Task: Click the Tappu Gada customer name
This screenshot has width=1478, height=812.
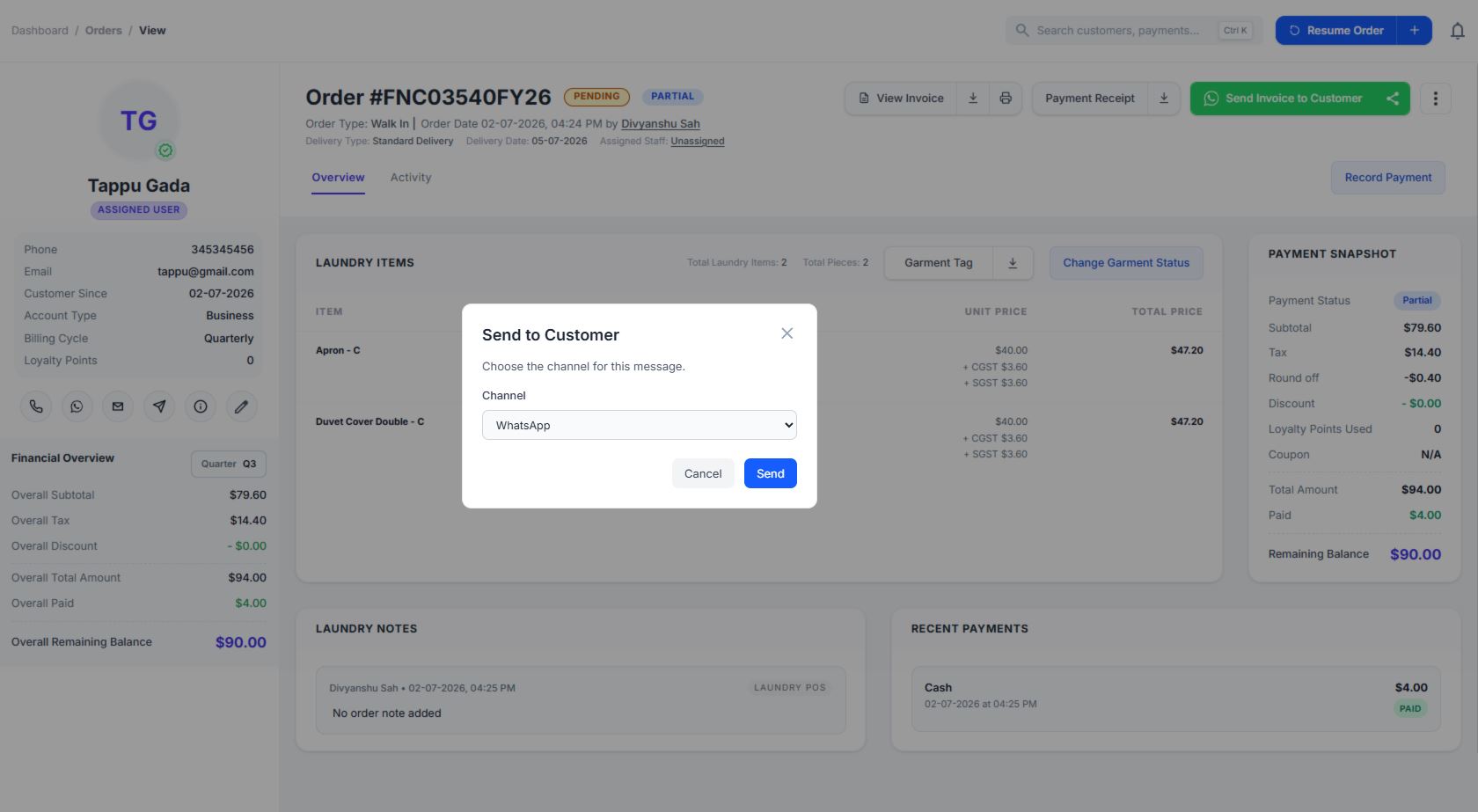Action: [x=139, y=186]
